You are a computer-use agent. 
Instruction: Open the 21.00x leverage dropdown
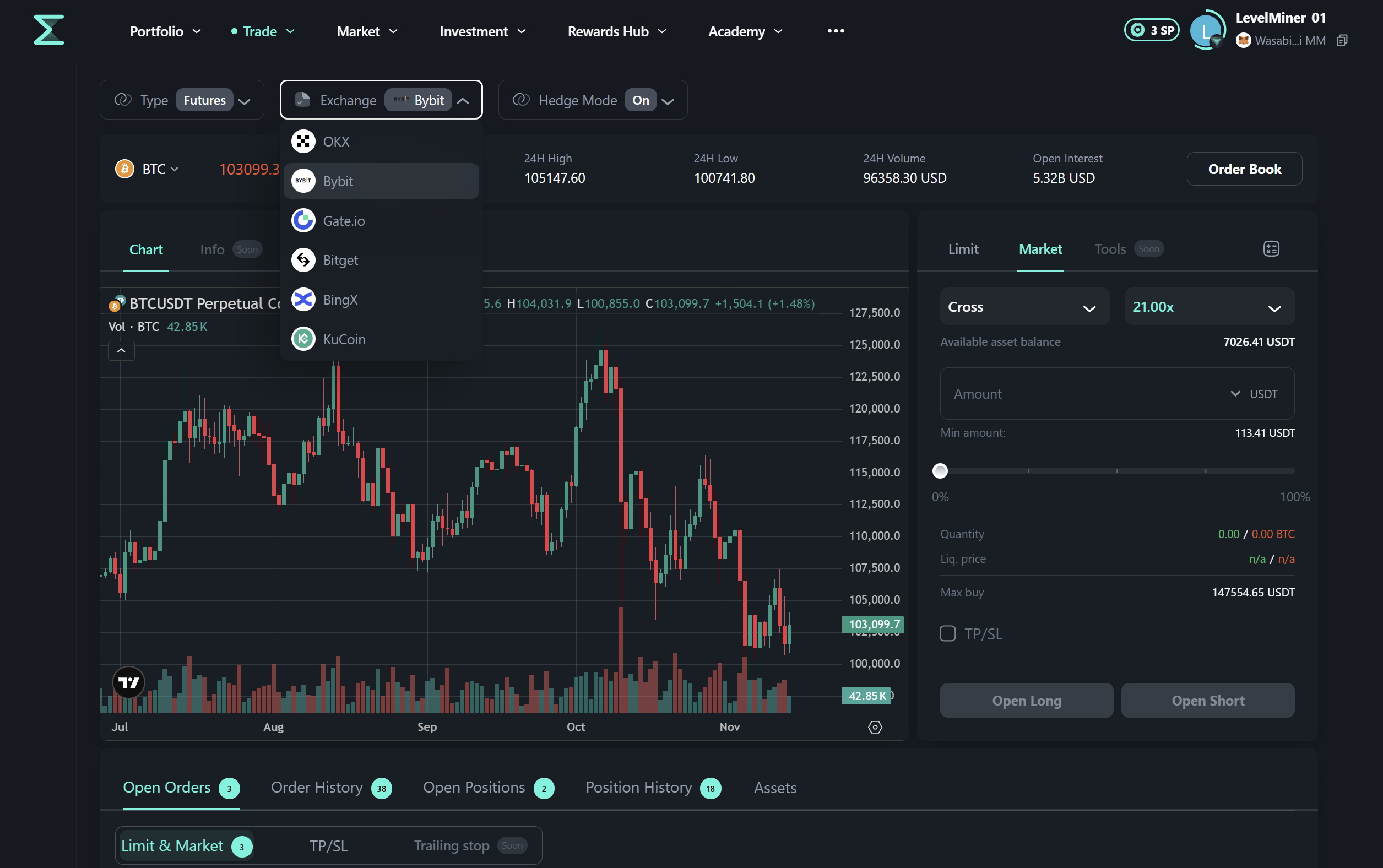click(1209, 307)
